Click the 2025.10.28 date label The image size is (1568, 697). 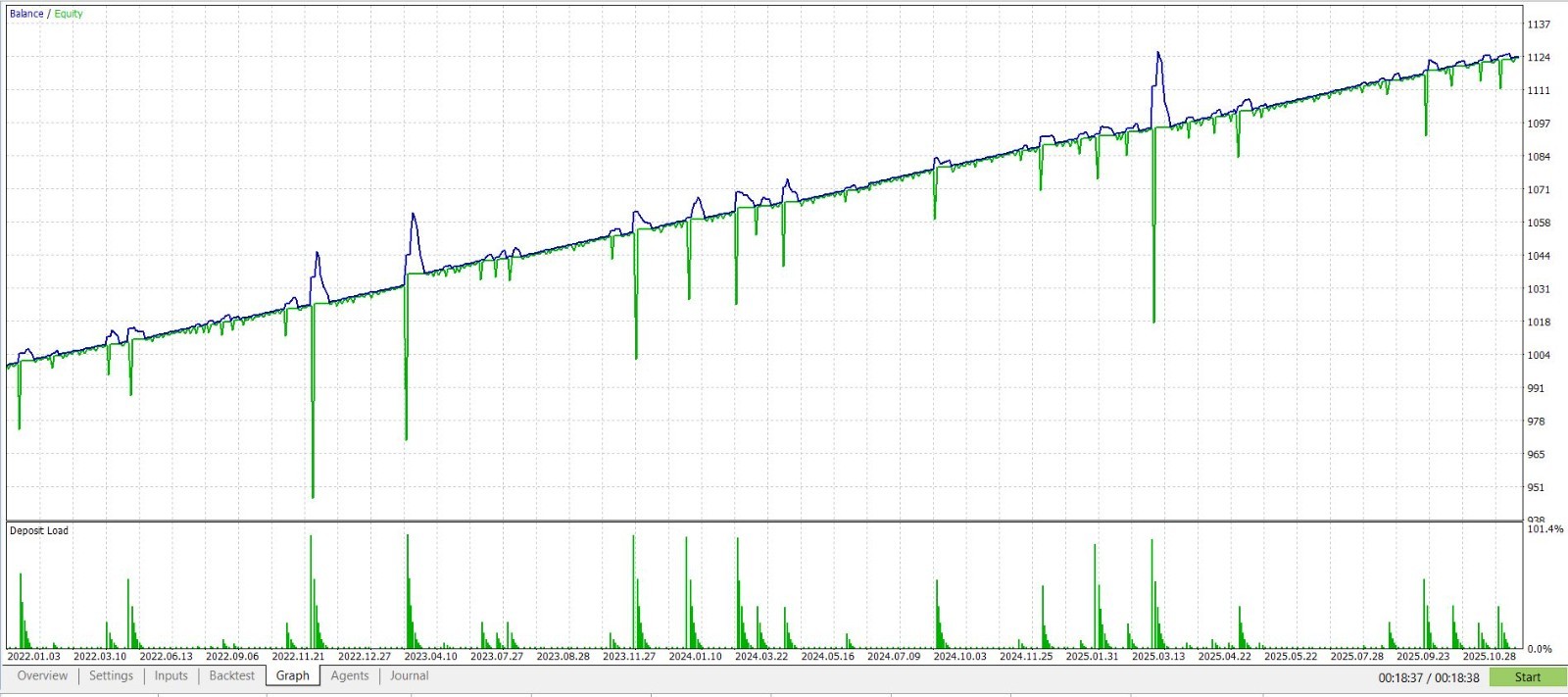pos(1490,657)
